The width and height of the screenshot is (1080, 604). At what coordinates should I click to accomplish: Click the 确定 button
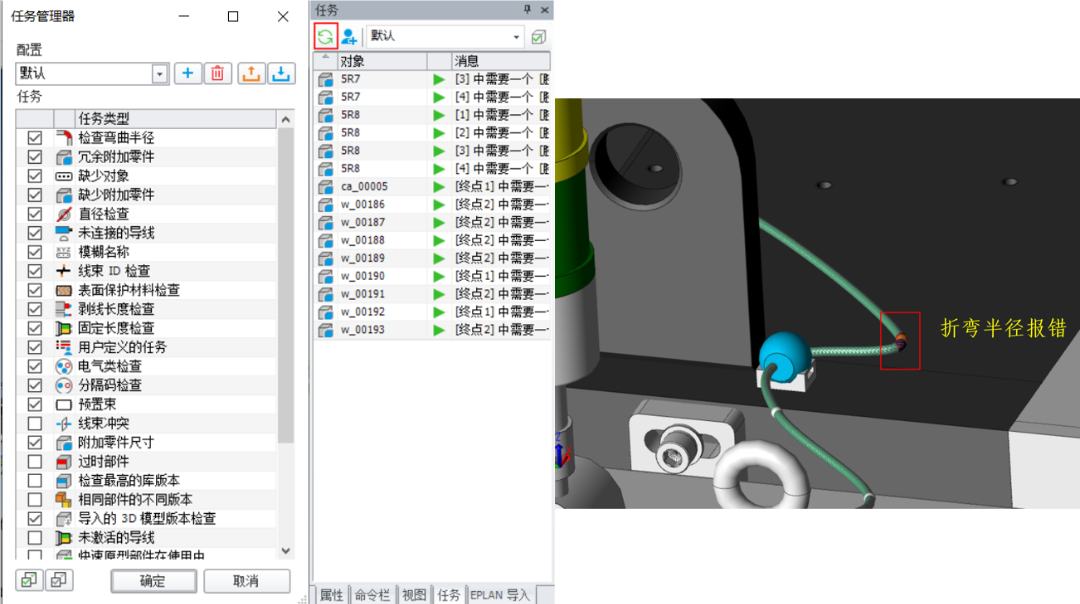pos(154,581)
